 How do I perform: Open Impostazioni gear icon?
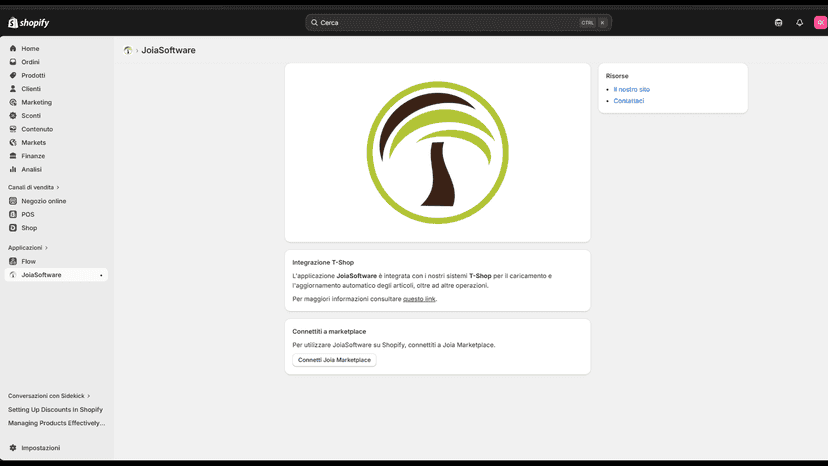(13, 448)
